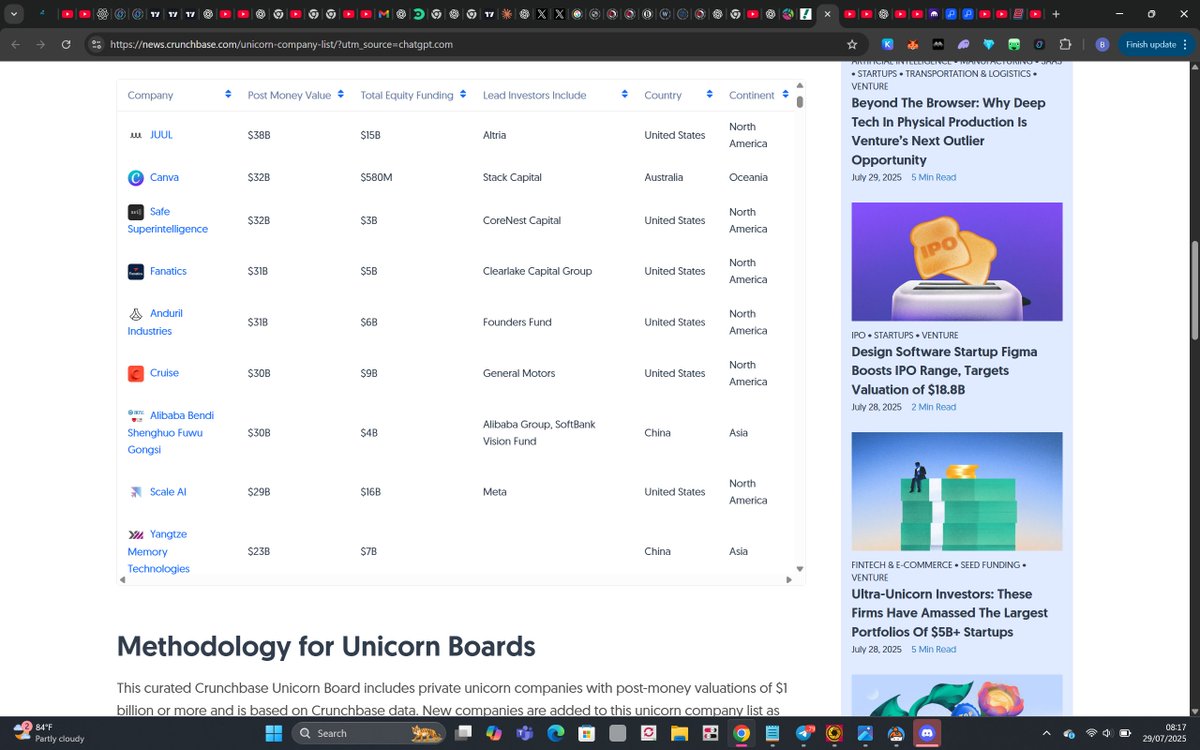Click the taskbar Search box
Screen dimensions: 1200x750
pyautogui.click(x=369, y=733)
